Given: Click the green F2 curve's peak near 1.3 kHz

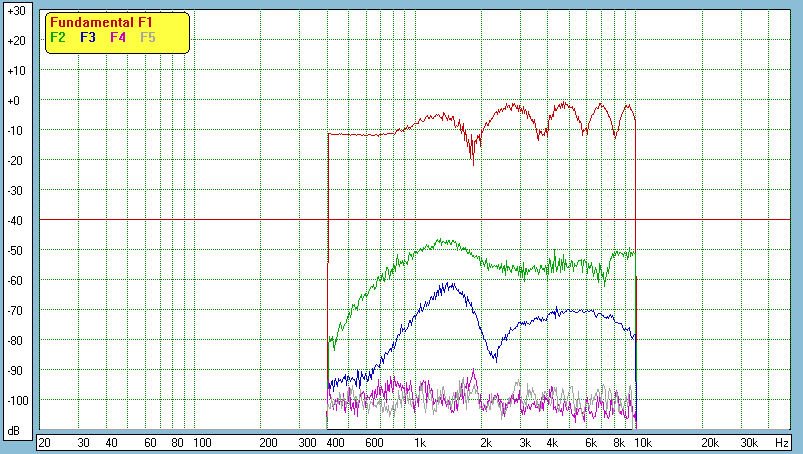Looking at the screenshot, I should pyautogui.click(x=444, y=241).
